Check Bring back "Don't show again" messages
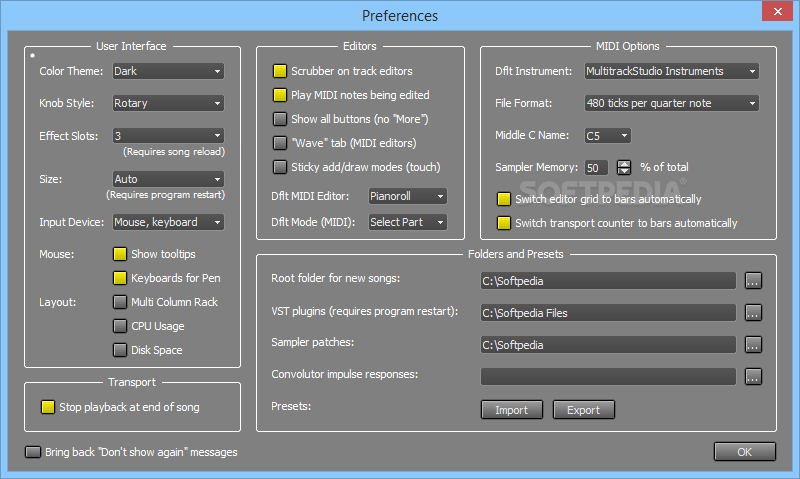Screen dimensions: 800x479 click(x=33, y=452)
